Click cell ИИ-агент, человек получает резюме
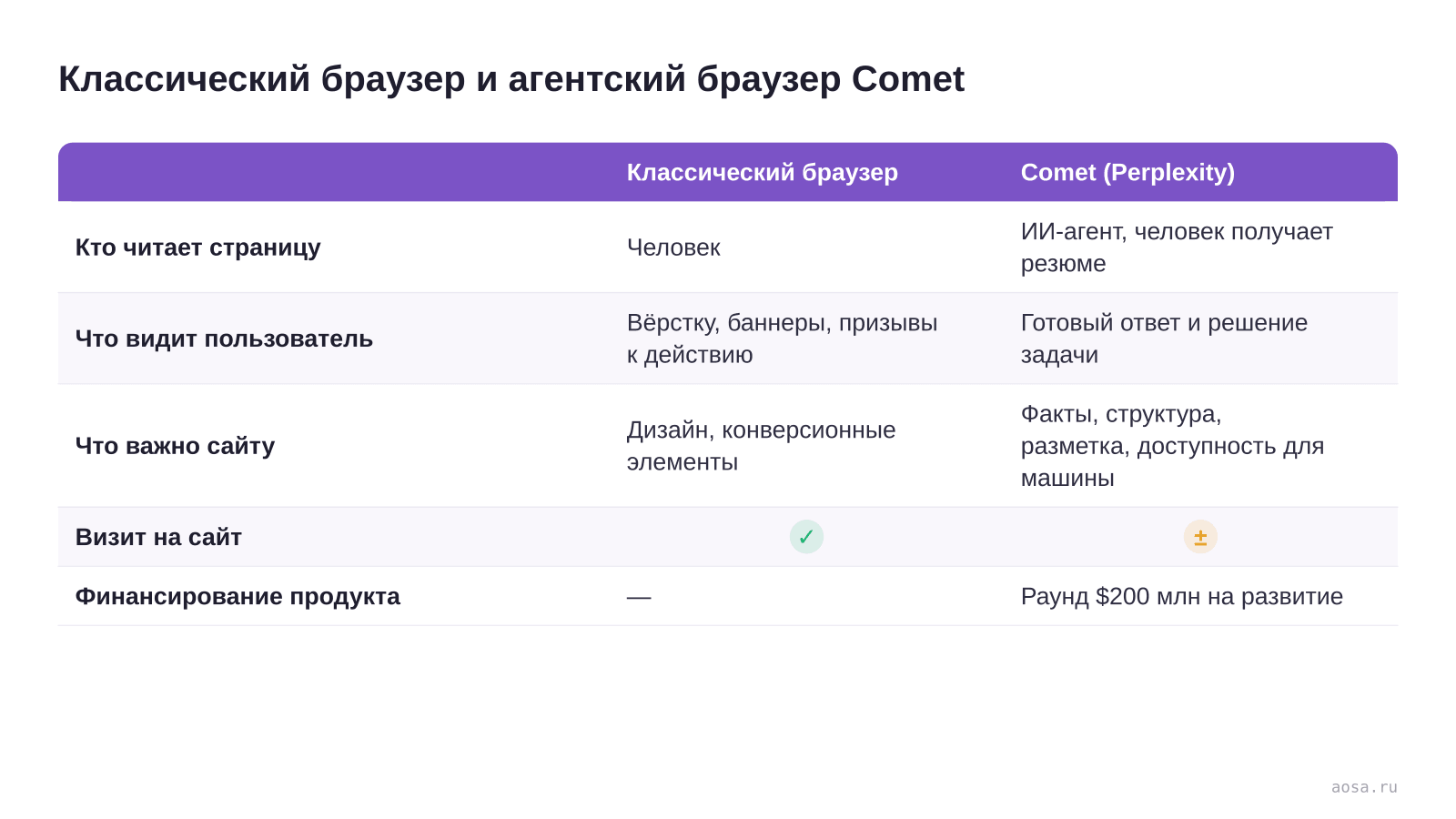 point(1177,248)
